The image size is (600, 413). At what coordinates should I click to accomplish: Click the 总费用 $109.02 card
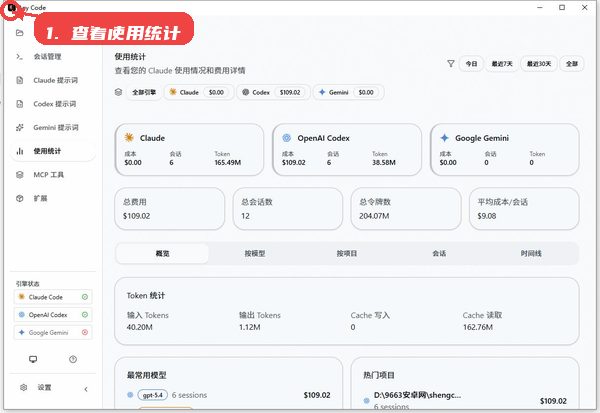170,209
